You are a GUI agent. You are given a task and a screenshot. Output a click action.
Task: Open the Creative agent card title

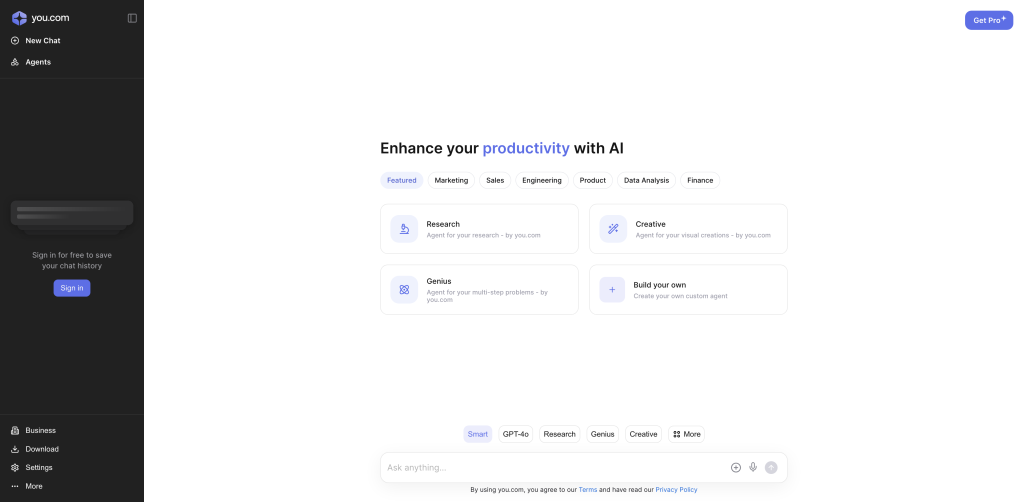coord(650,224)
